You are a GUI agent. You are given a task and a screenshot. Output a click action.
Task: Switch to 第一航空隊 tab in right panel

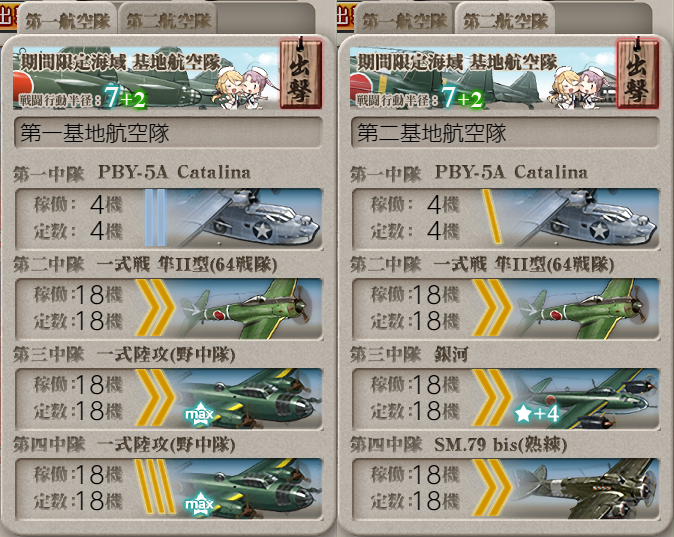(404, 20)
